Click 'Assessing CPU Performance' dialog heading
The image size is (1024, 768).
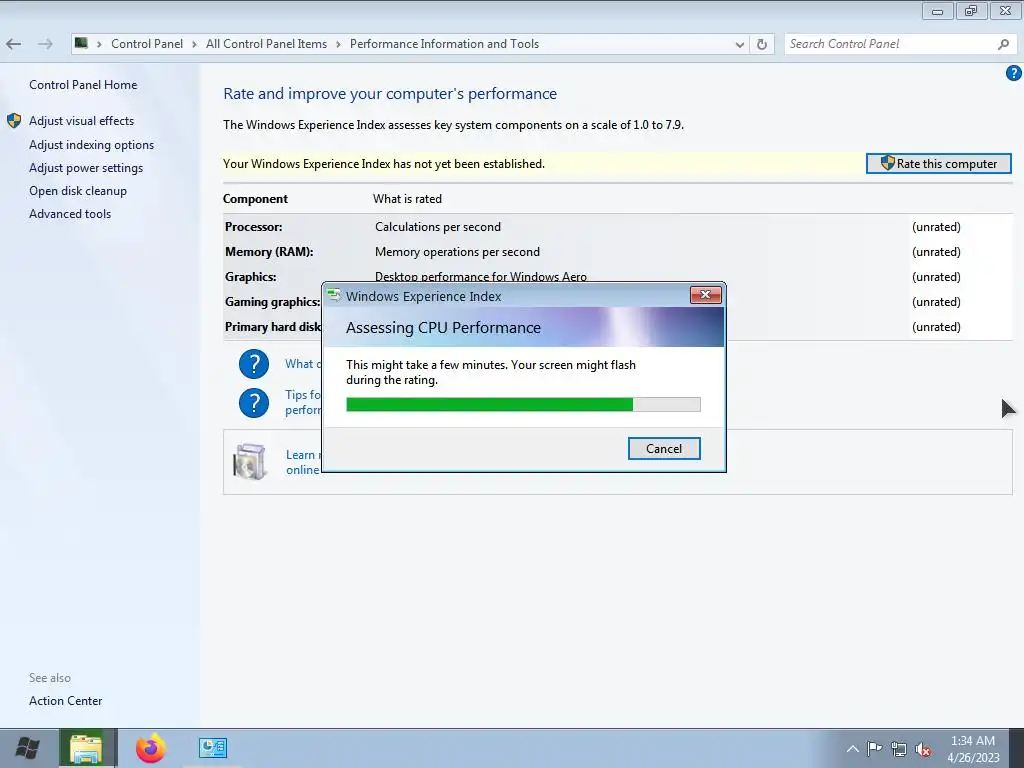tap(443, 327)
